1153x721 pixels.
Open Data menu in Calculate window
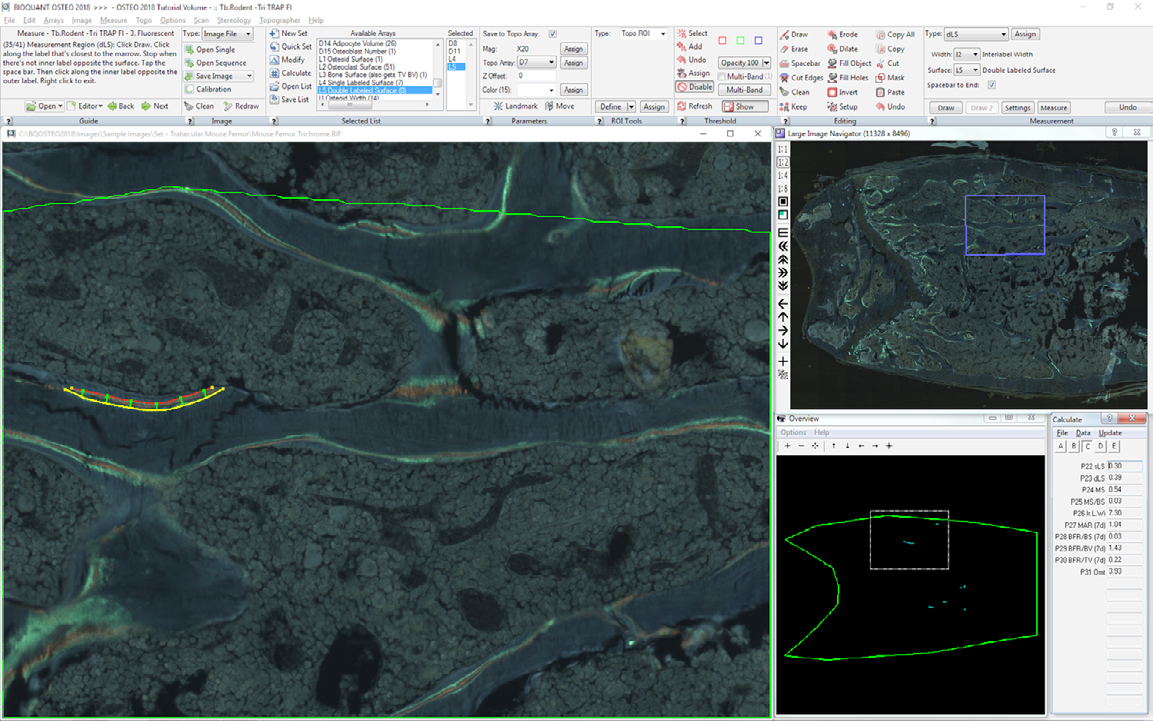point(1083,433)
